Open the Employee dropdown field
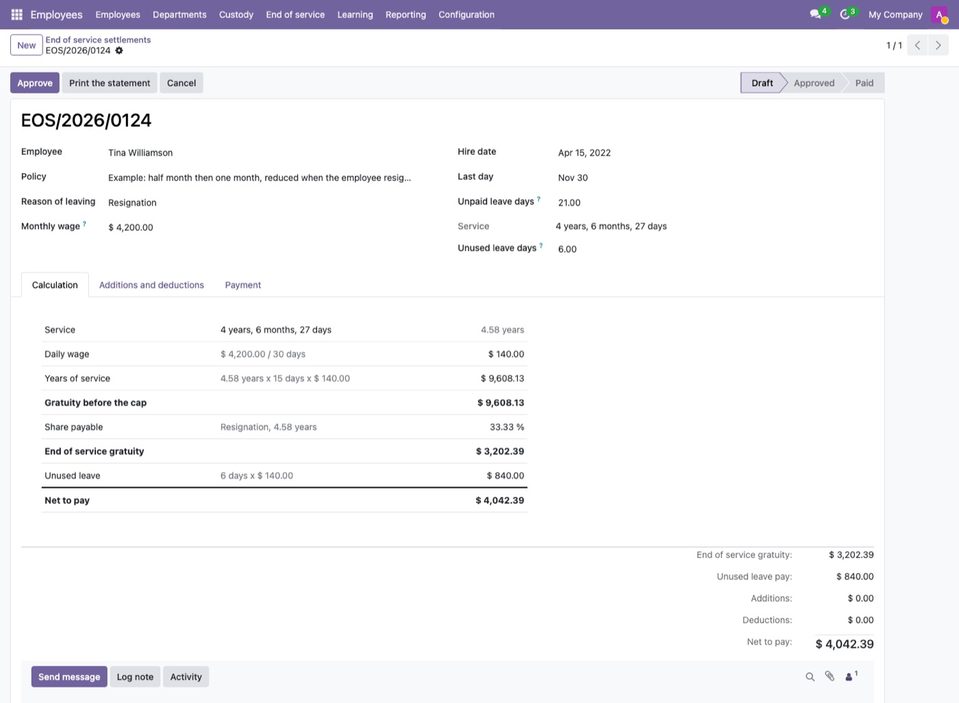This screenshot has height=703, width=959. [x=260, y=153]
